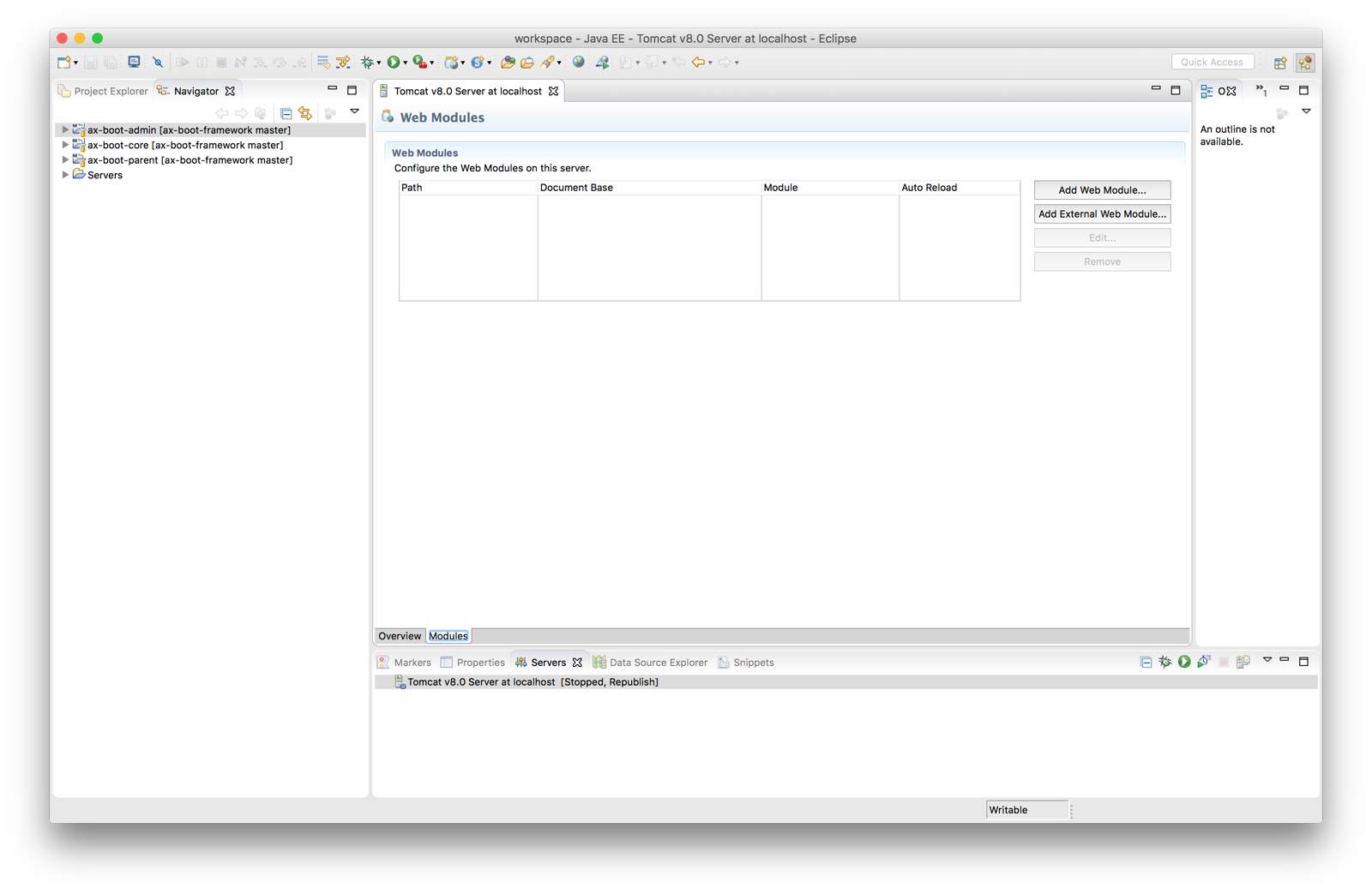Open the Markers tab
1372x894 pixels.
(404, 663)
